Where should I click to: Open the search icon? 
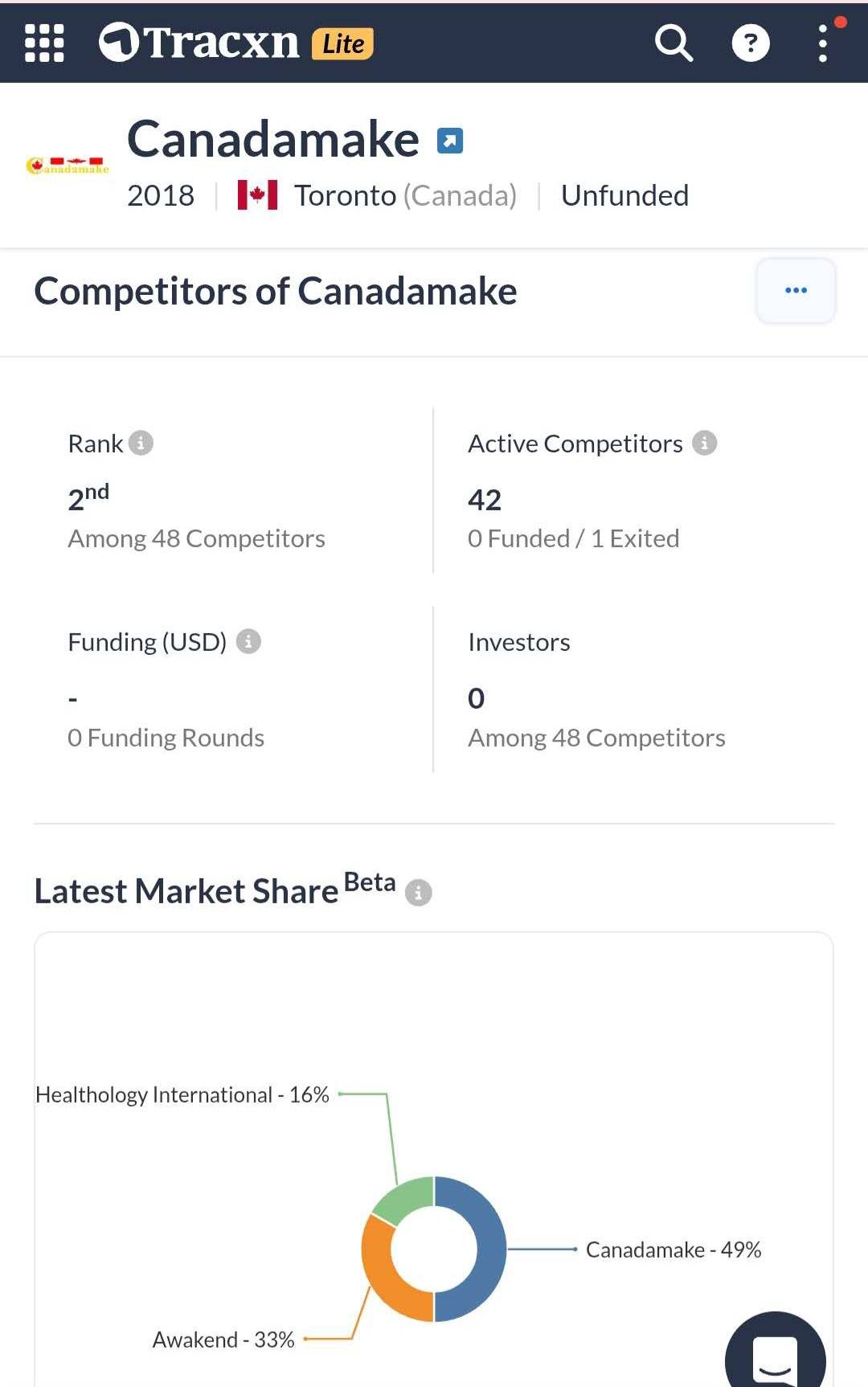[673, 43]
